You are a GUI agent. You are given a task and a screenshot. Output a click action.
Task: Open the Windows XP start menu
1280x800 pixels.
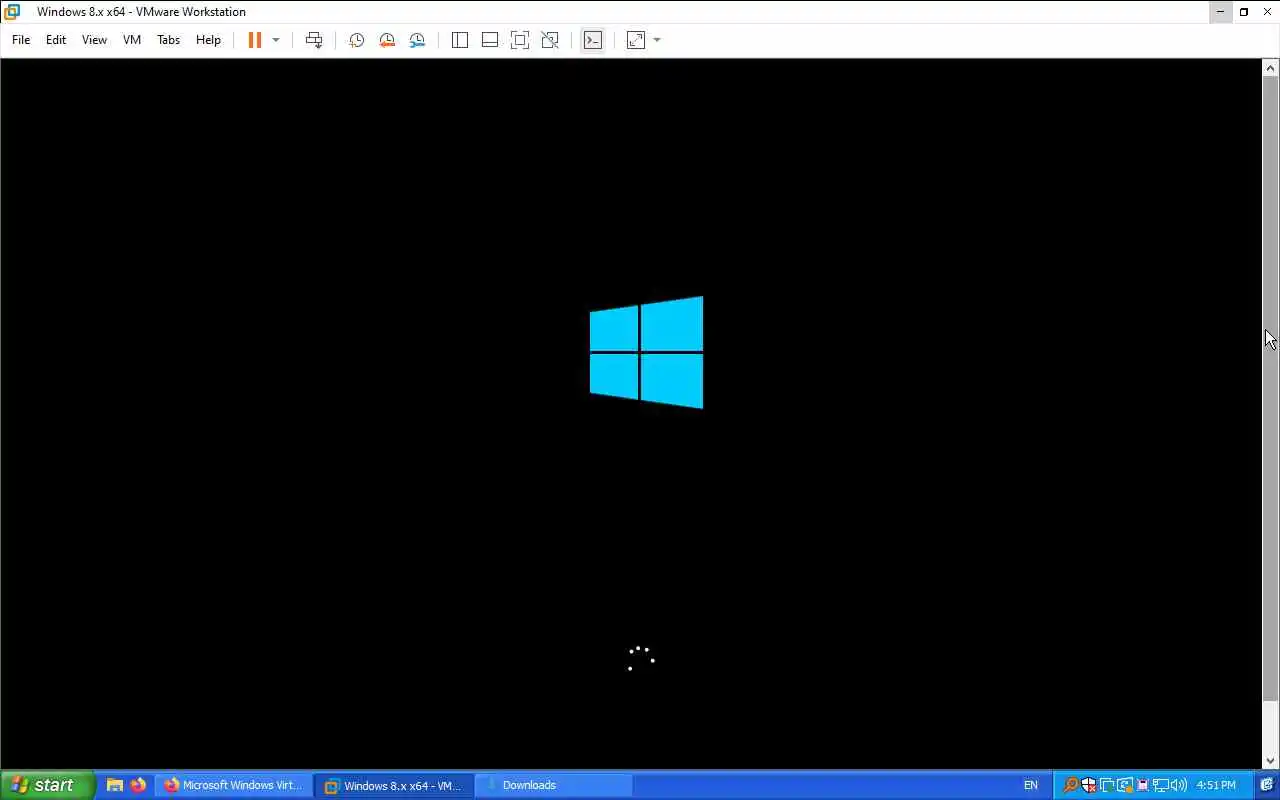click(48, 785)
